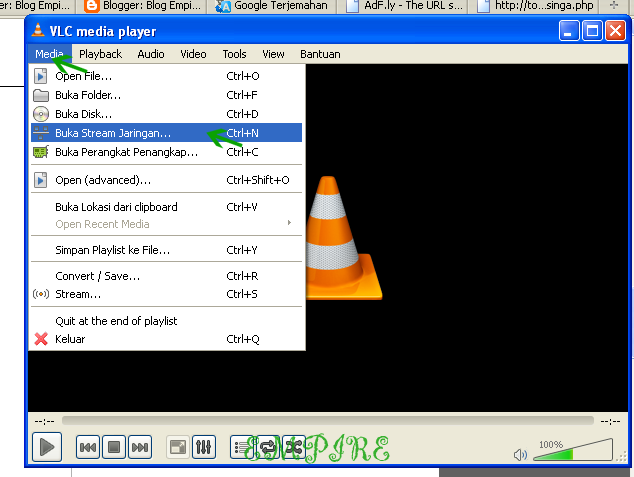This screenshot has height=477, width=634.
Task: Choose Buka Folder... menu entry
Action: (166, 95)
